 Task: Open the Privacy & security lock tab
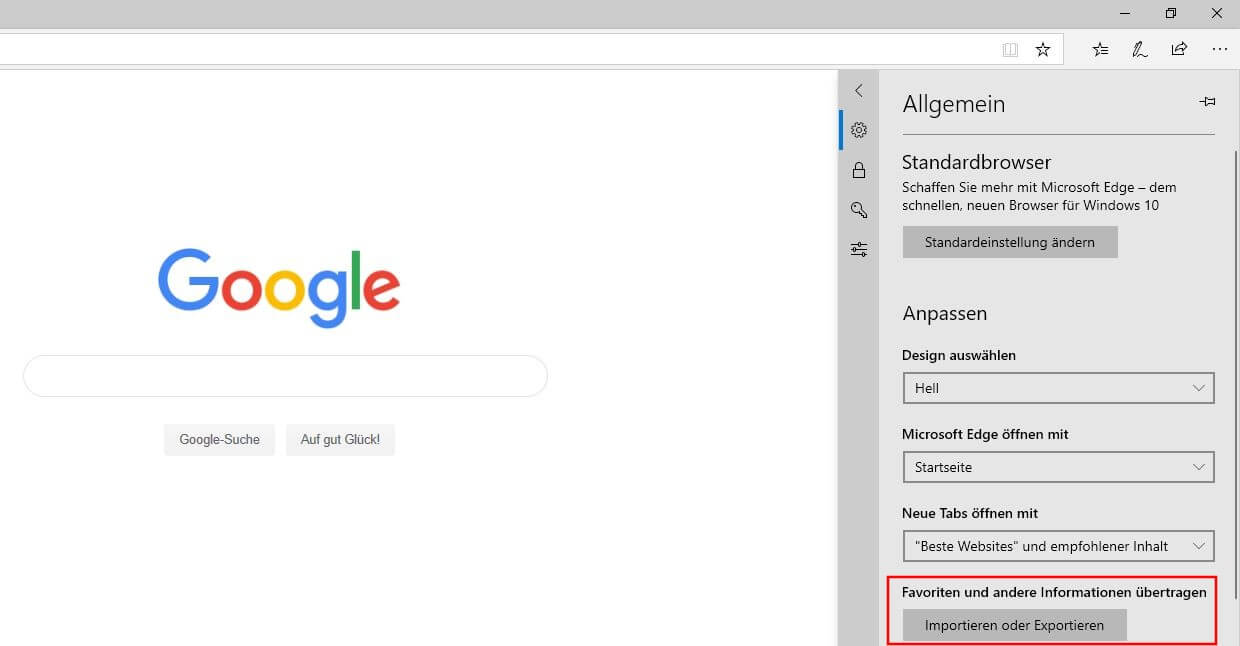858,170
